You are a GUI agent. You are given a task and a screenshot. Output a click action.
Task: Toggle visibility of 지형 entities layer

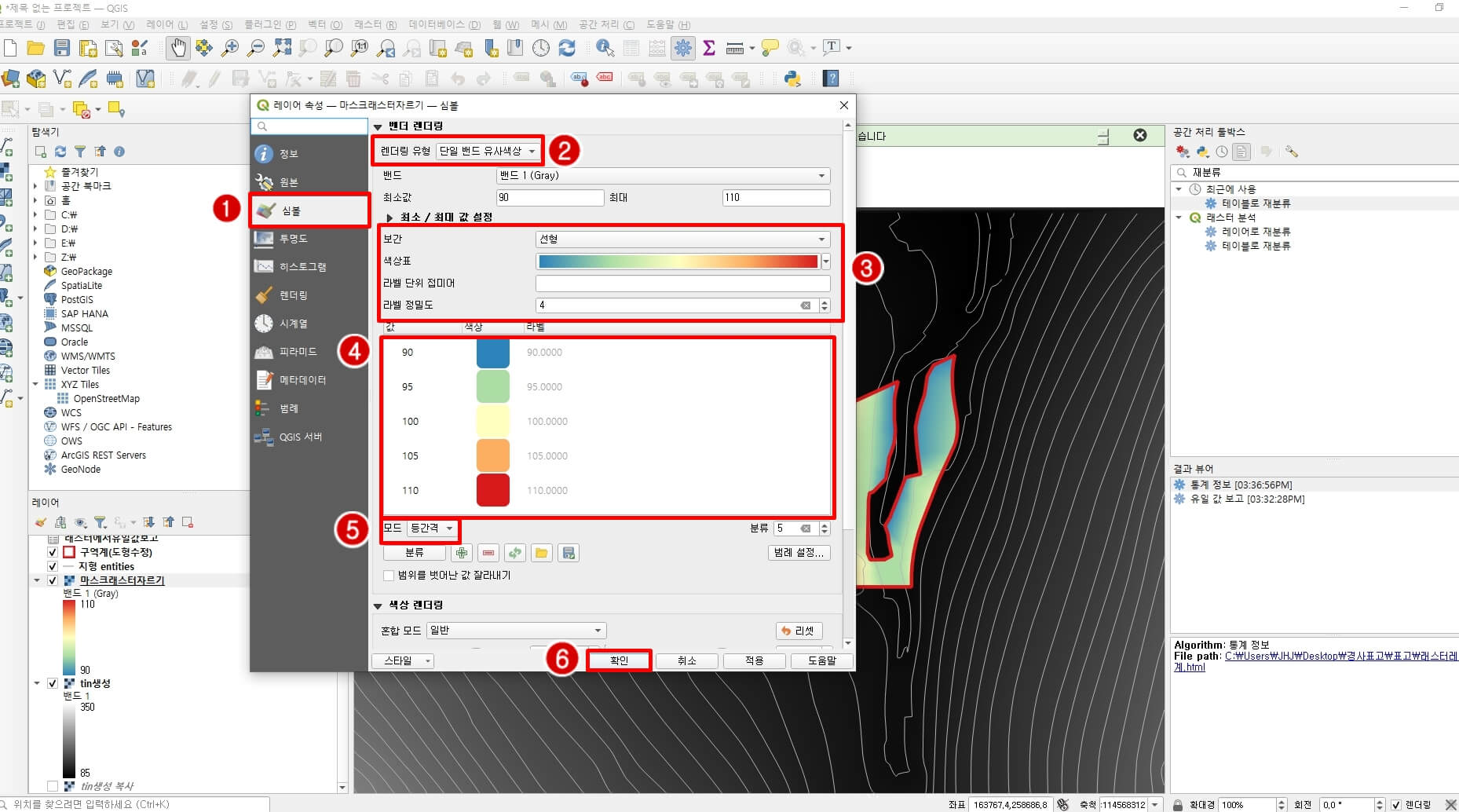tap(53, 566)
